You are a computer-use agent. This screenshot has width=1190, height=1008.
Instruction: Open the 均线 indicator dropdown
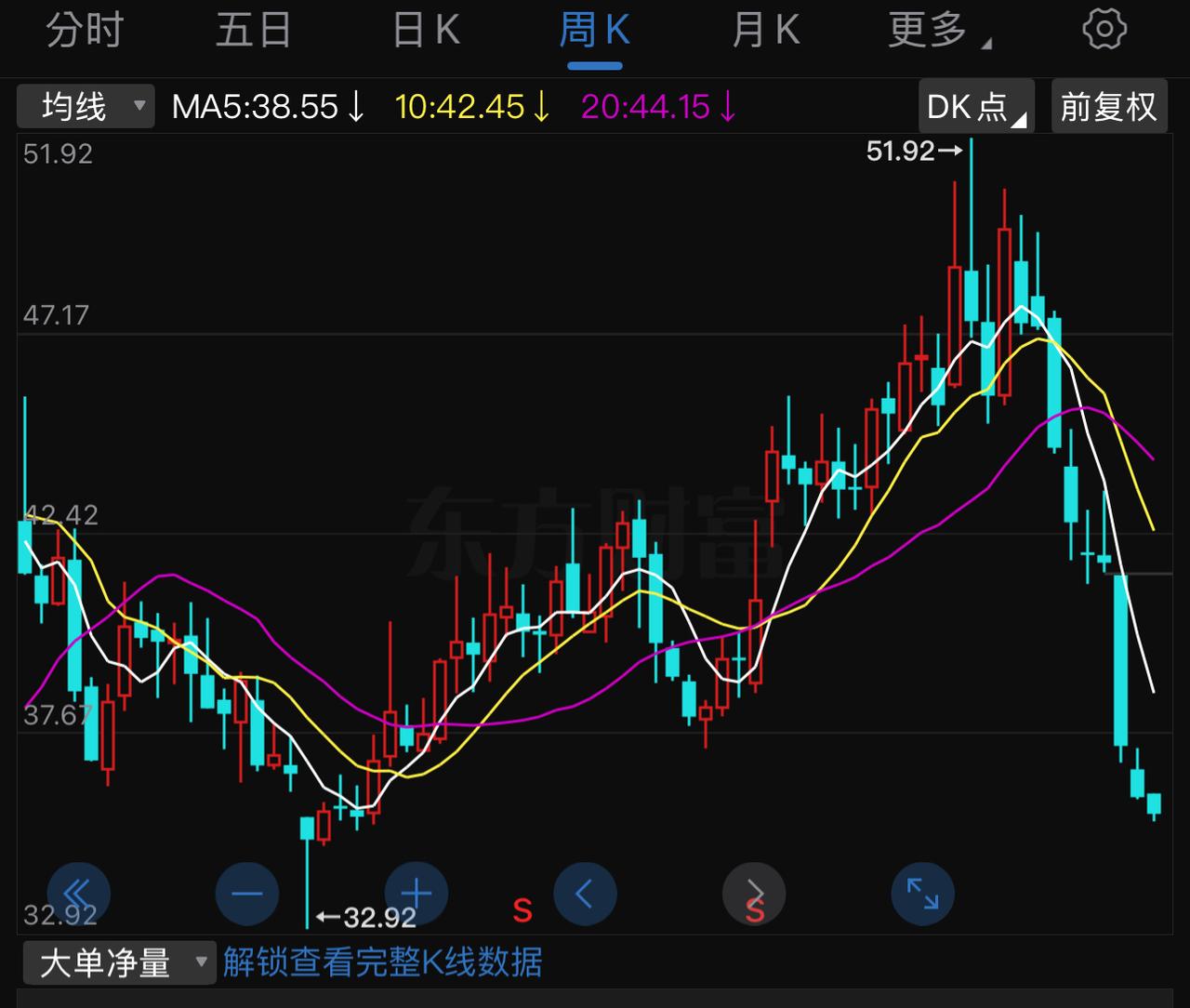point(86,106)
